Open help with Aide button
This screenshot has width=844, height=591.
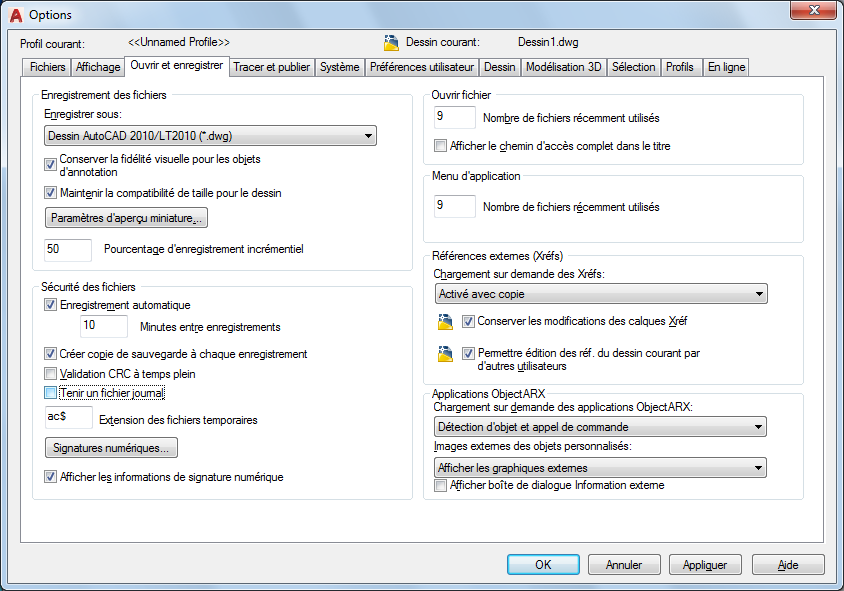(x=788, y=565)
